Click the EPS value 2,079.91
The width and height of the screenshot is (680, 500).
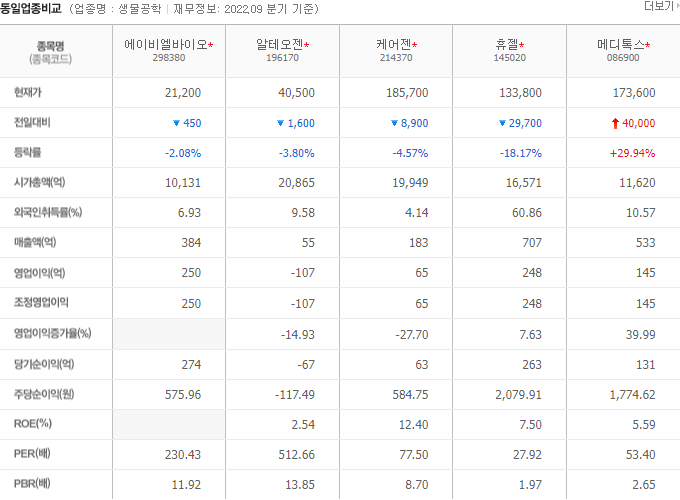(x=518, y=395)
